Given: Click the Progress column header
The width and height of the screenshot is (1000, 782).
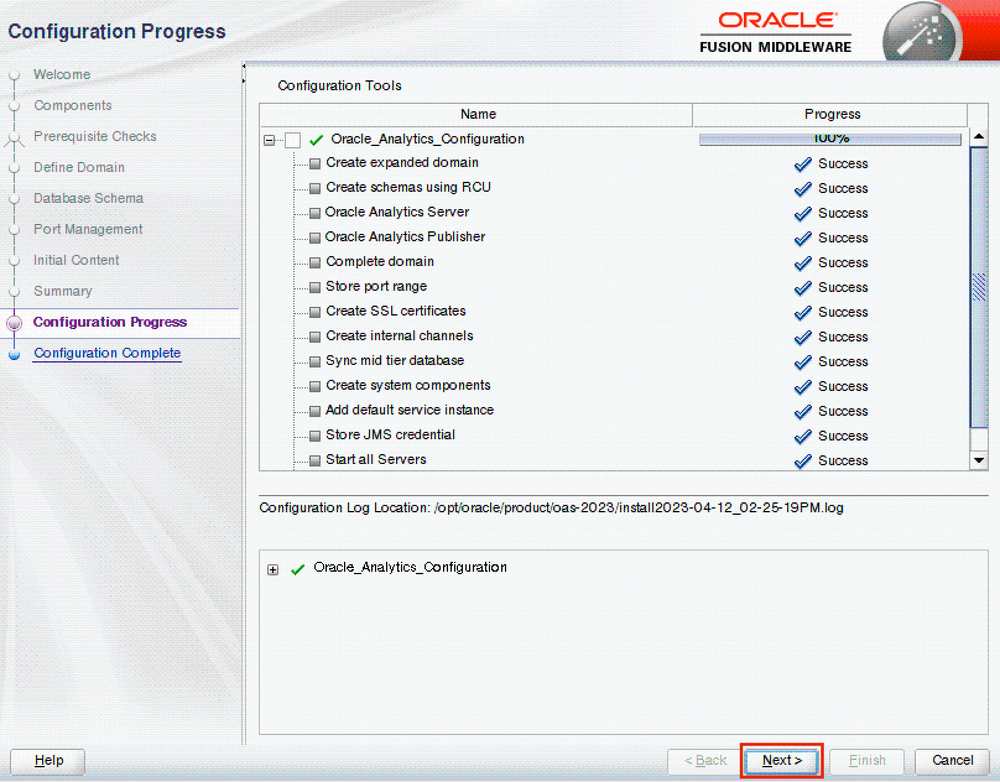Looking at the screenshot, I should point(831,114).
